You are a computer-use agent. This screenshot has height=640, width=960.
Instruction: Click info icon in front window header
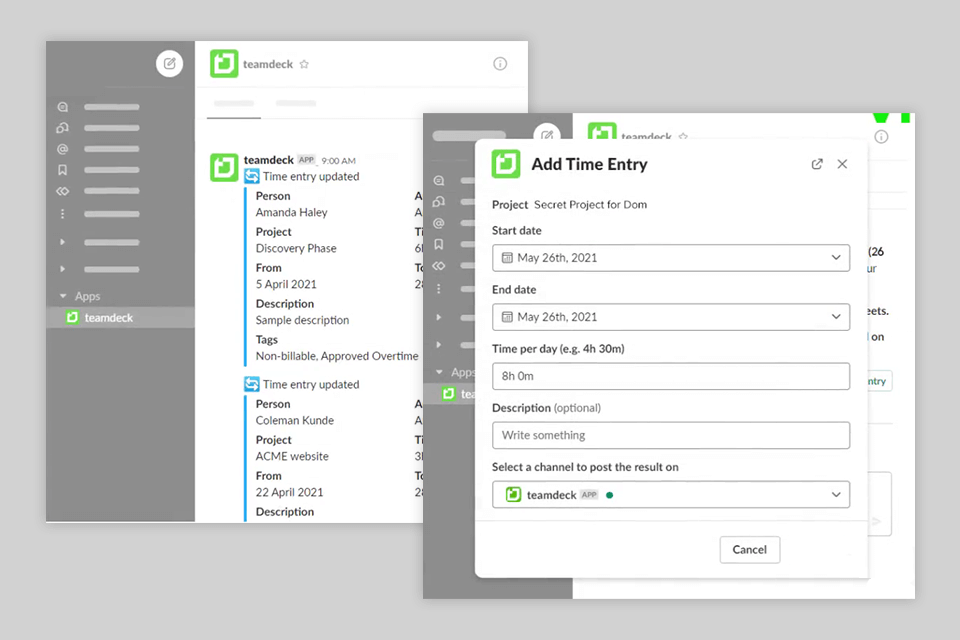click(881, 137)
